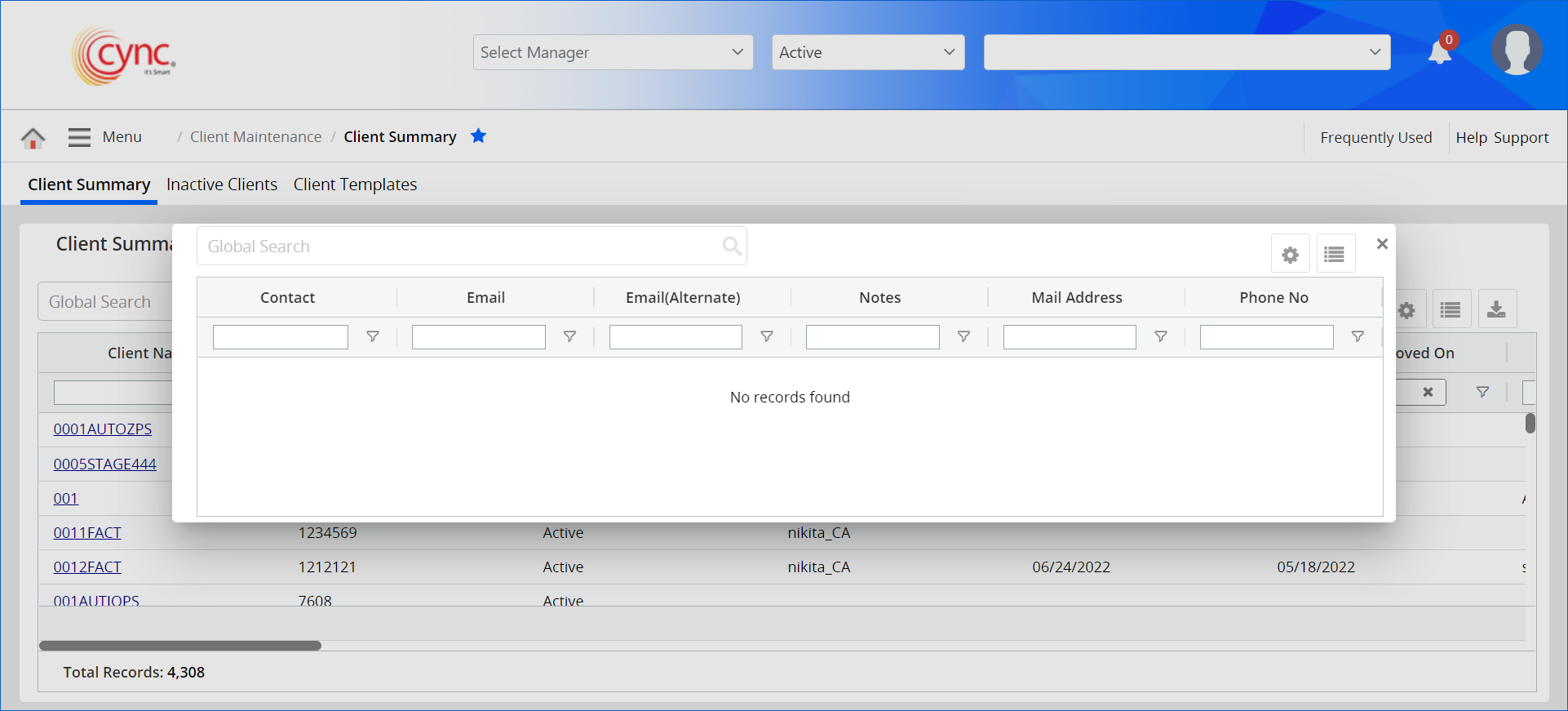
Task: Click the user profile avatar
Action: click(1516, 51)
